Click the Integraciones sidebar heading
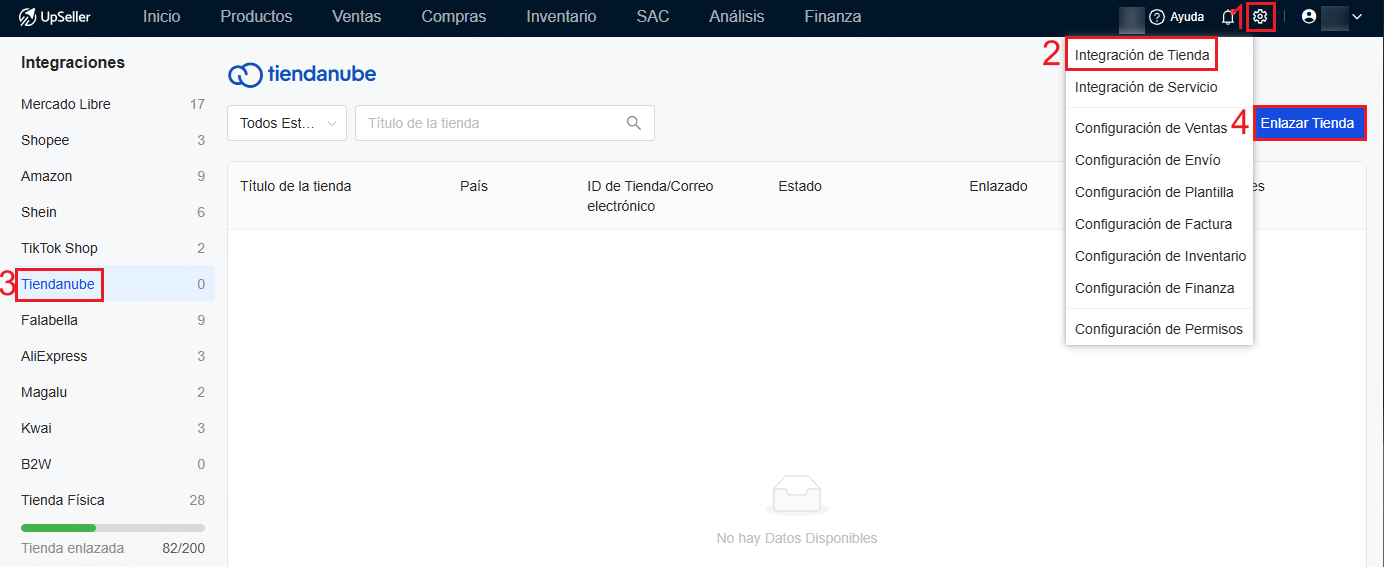Image resolution: width=1384 pixels, height=567 pixels. 73,62
